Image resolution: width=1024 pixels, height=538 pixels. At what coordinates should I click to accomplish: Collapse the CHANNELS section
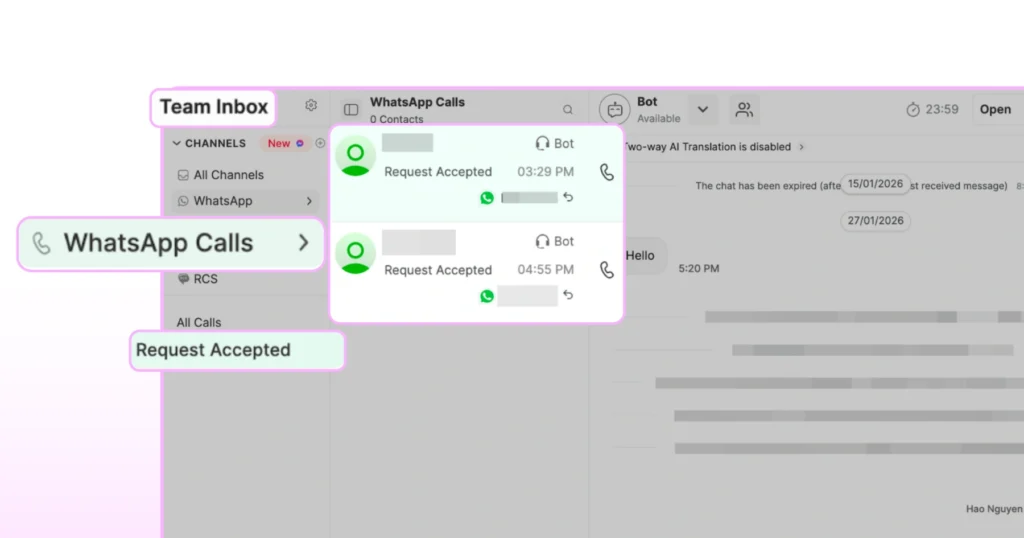[176, 143]
